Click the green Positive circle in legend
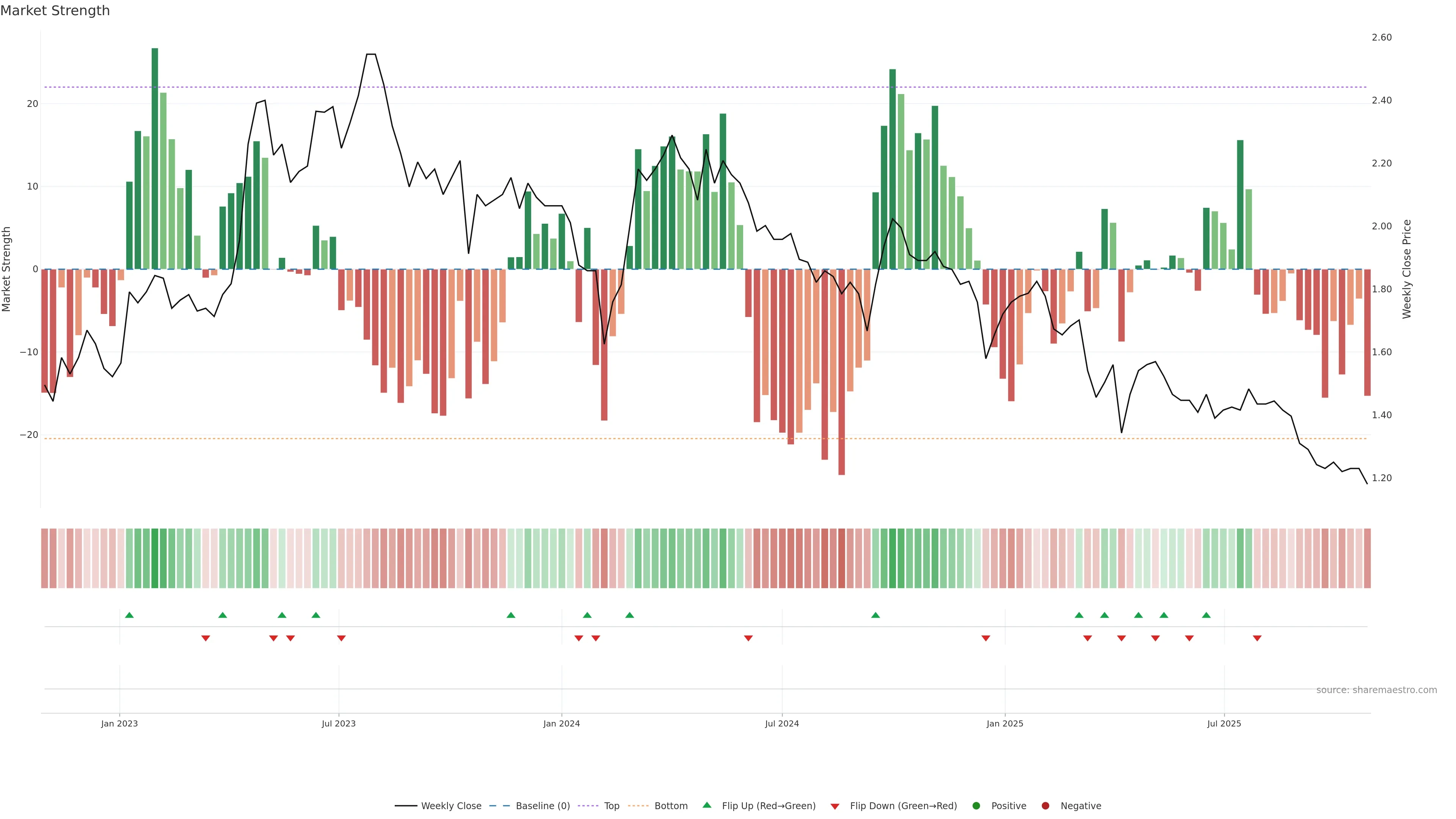This screenshot has height=819, width=1456. (x=976, y=806)
